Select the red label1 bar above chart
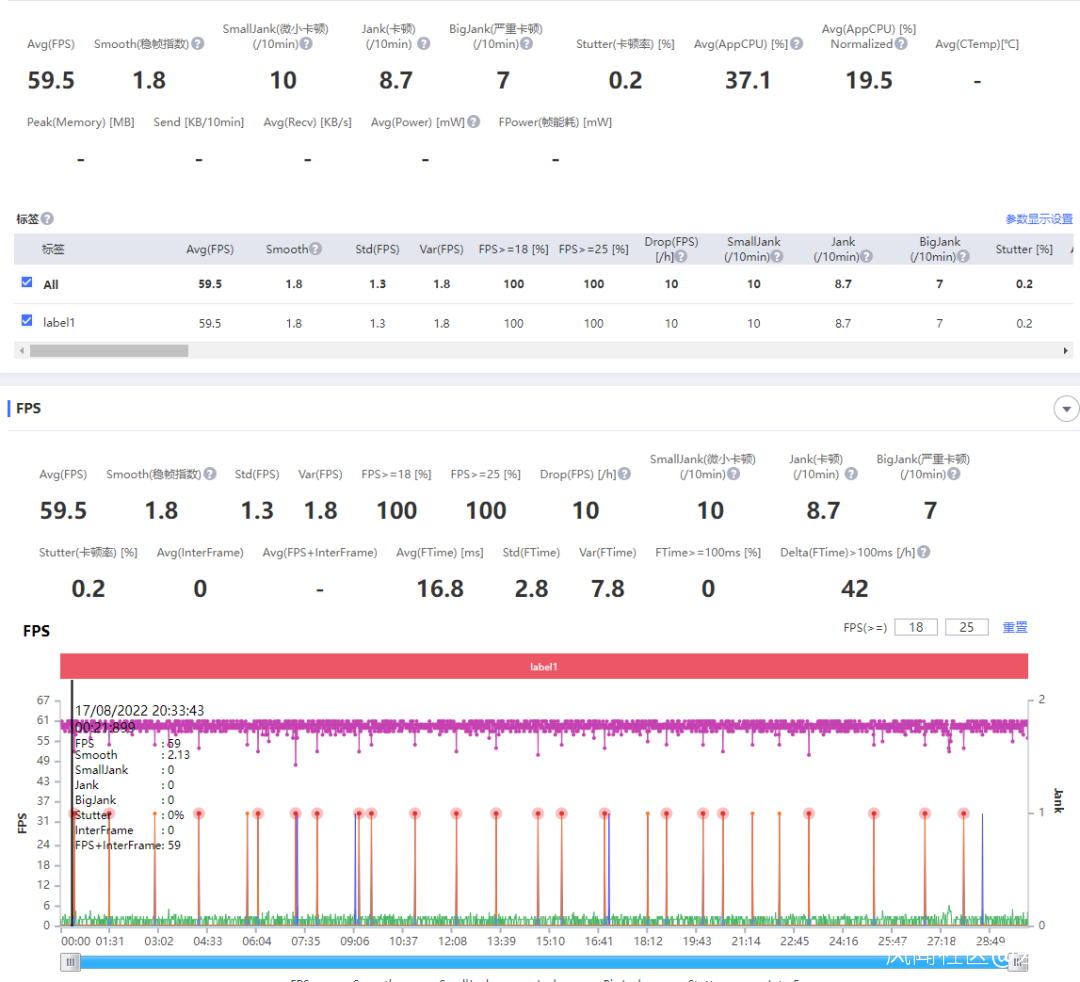1080x982 pixels. click(544, 666)
